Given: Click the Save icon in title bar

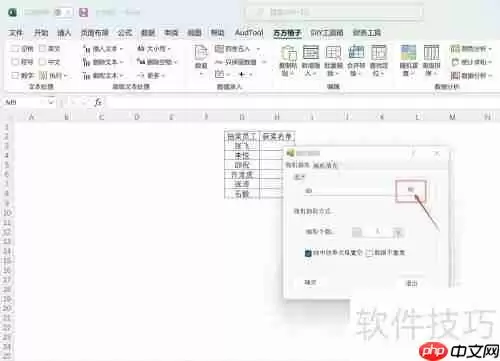Looking at the screenshot, I should [83, 13].
